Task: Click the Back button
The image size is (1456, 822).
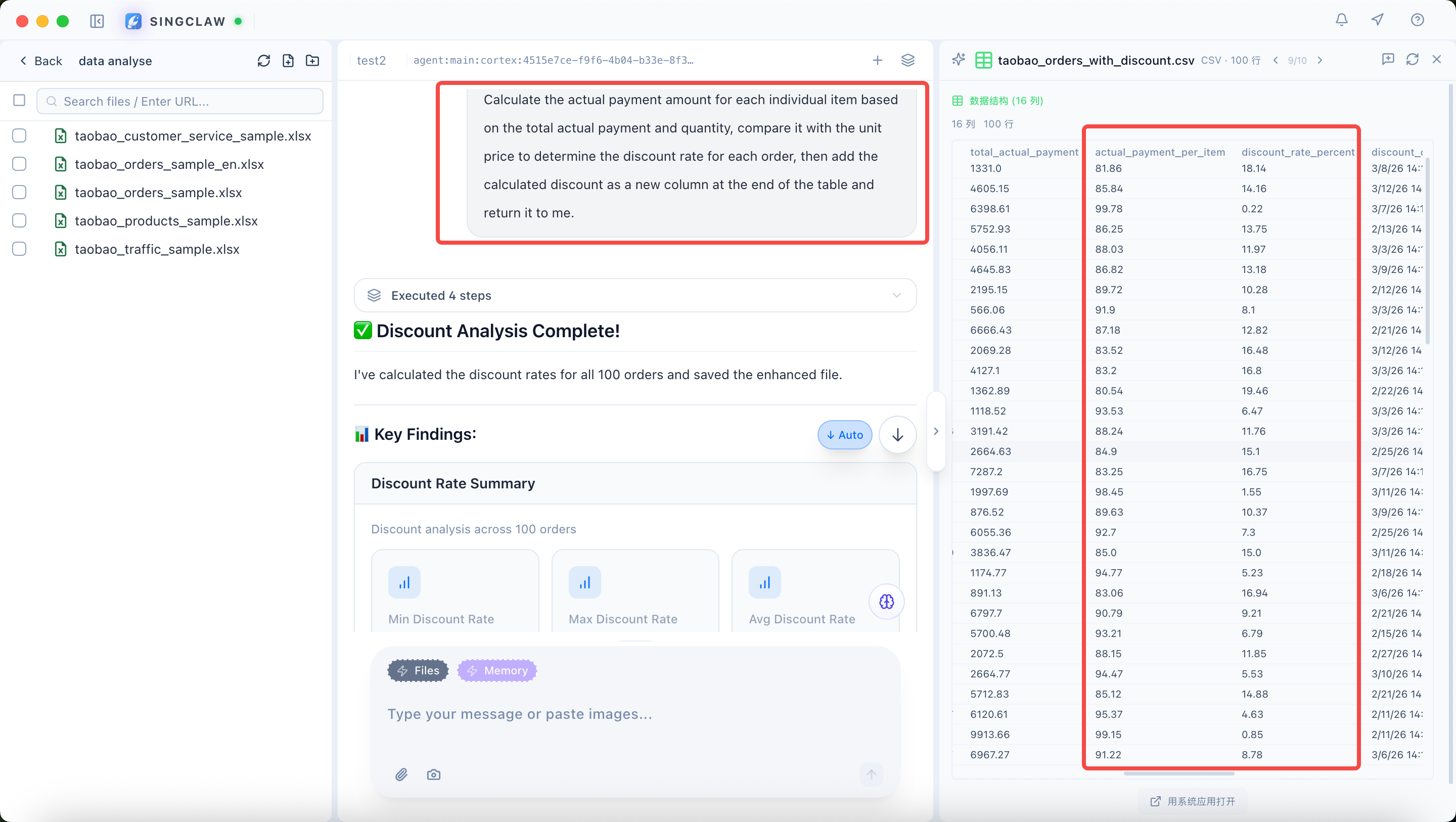Action: pyautogui.click(x=40, y=61)
